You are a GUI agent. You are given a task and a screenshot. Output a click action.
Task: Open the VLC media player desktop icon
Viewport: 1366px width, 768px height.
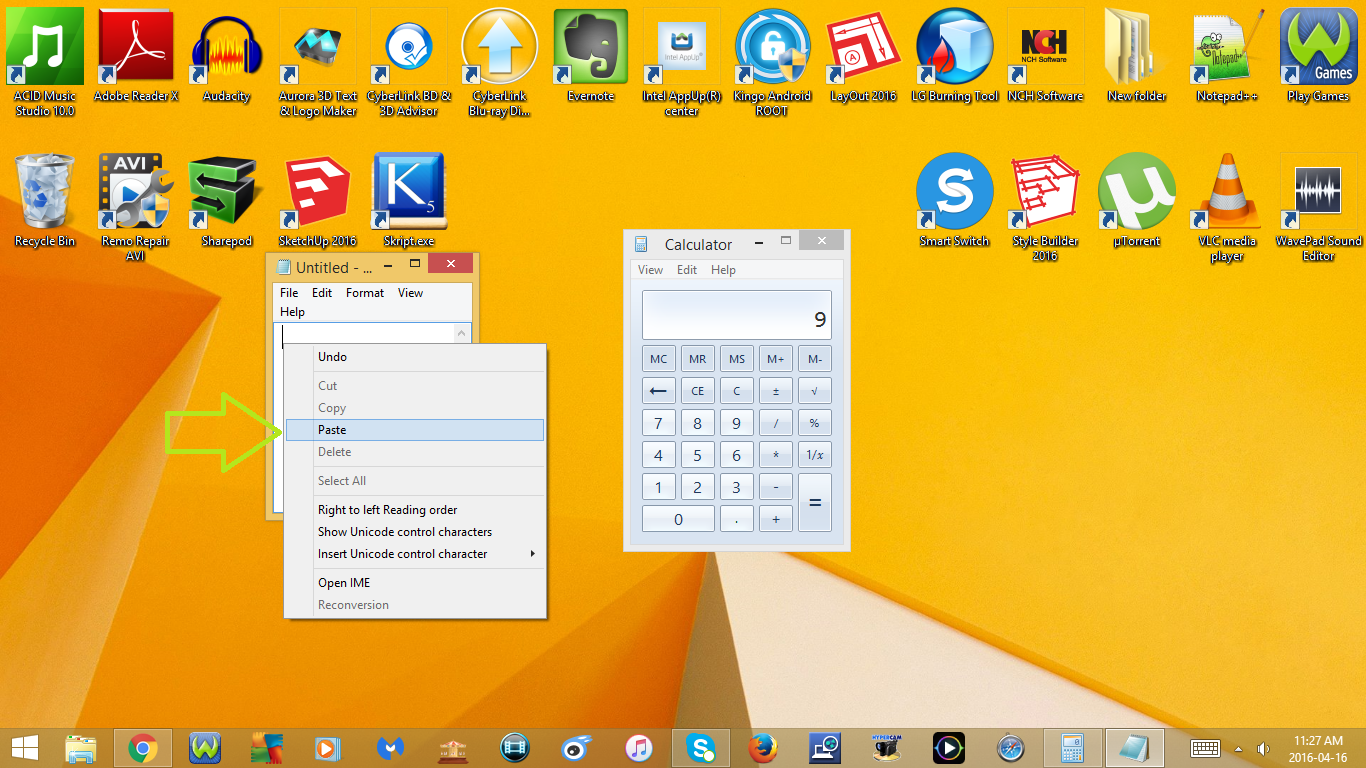click(x=1225, y=190)
